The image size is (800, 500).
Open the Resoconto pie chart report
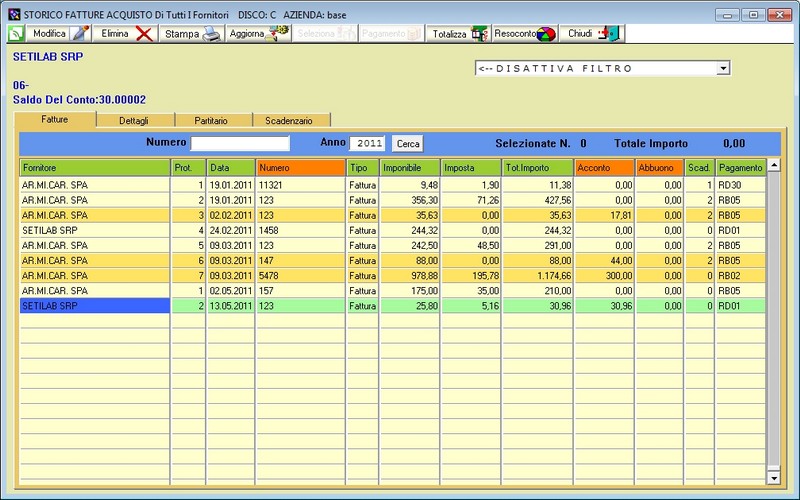pos(525,34)
